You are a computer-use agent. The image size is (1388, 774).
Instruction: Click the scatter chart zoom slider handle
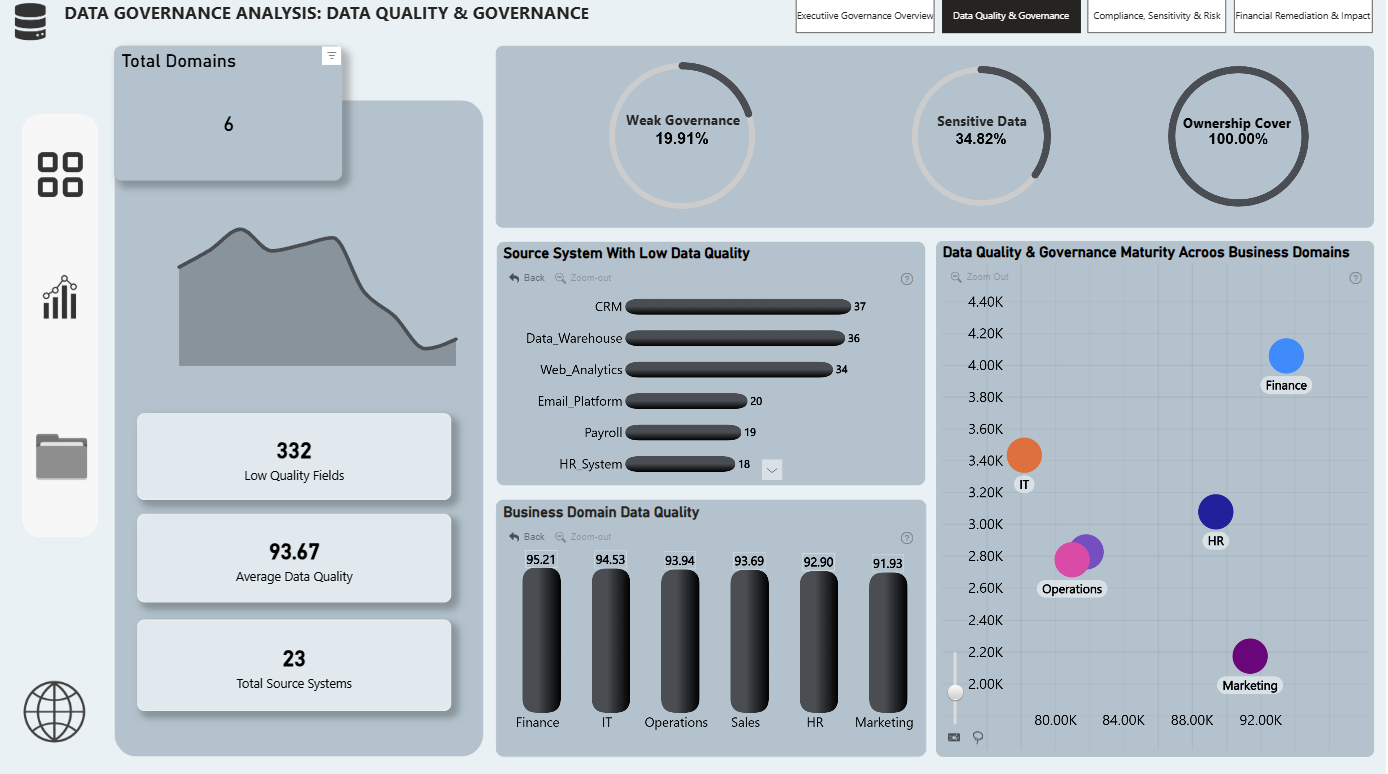[x=955, y=692]
